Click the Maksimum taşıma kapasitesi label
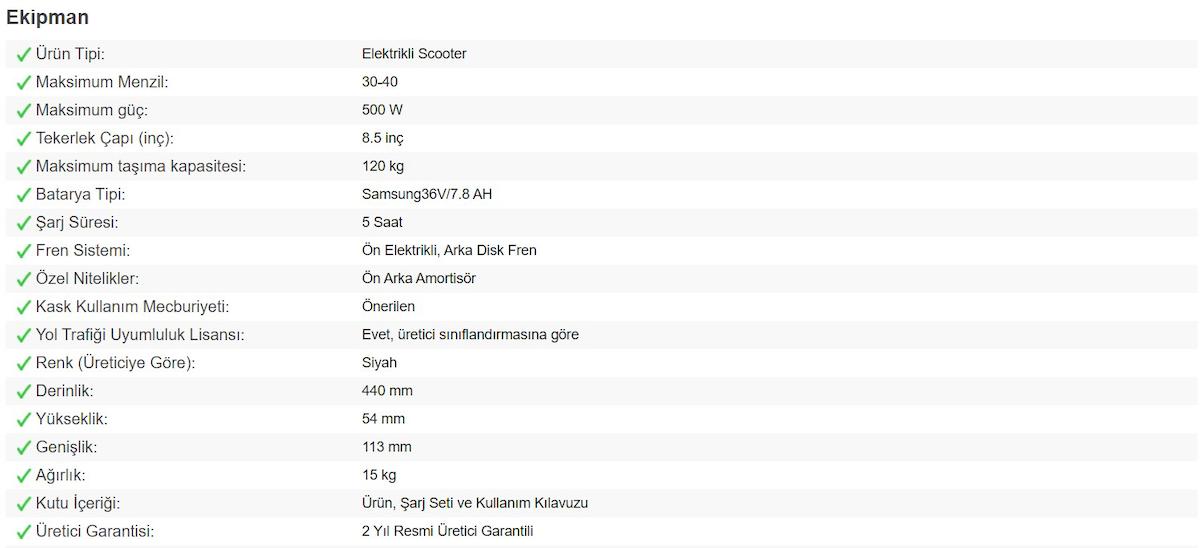Screen dimensions: 1200x548 [140, 166]
